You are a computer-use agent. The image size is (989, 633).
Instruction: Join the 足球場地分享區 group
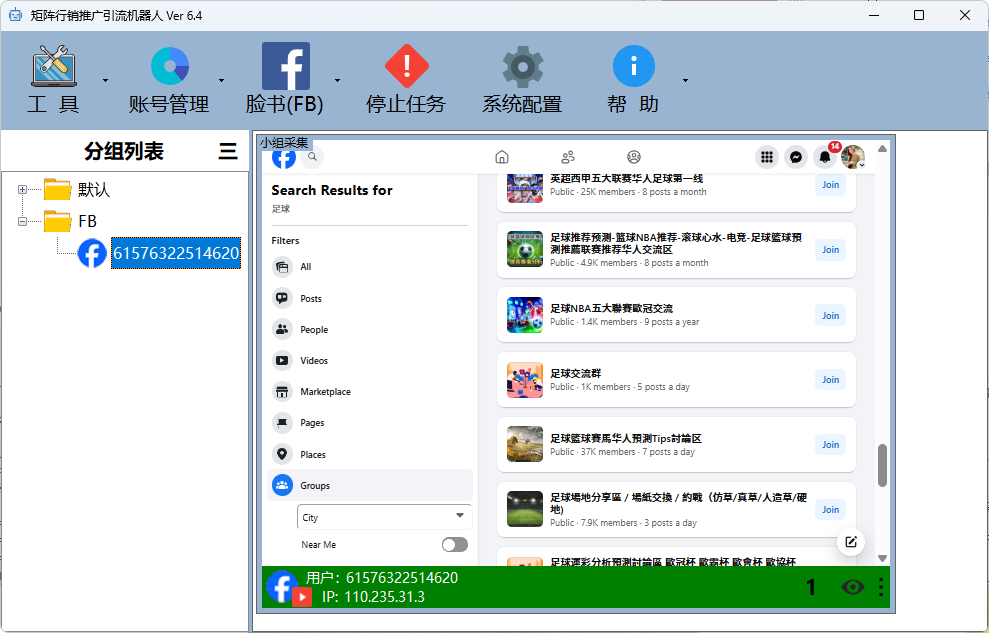[x=830, y=509]
